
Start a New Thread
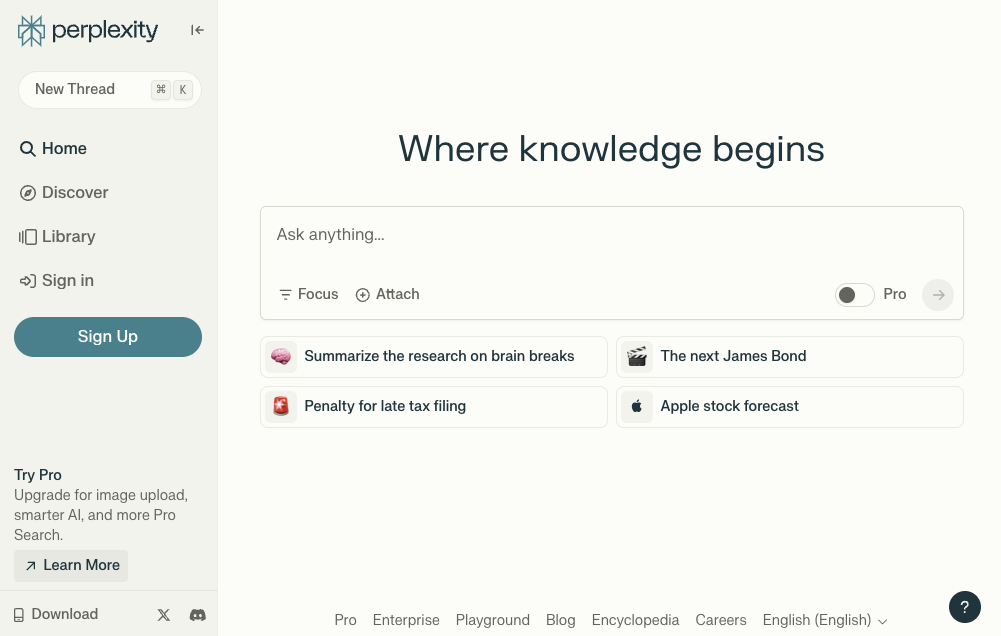point(110,89)
